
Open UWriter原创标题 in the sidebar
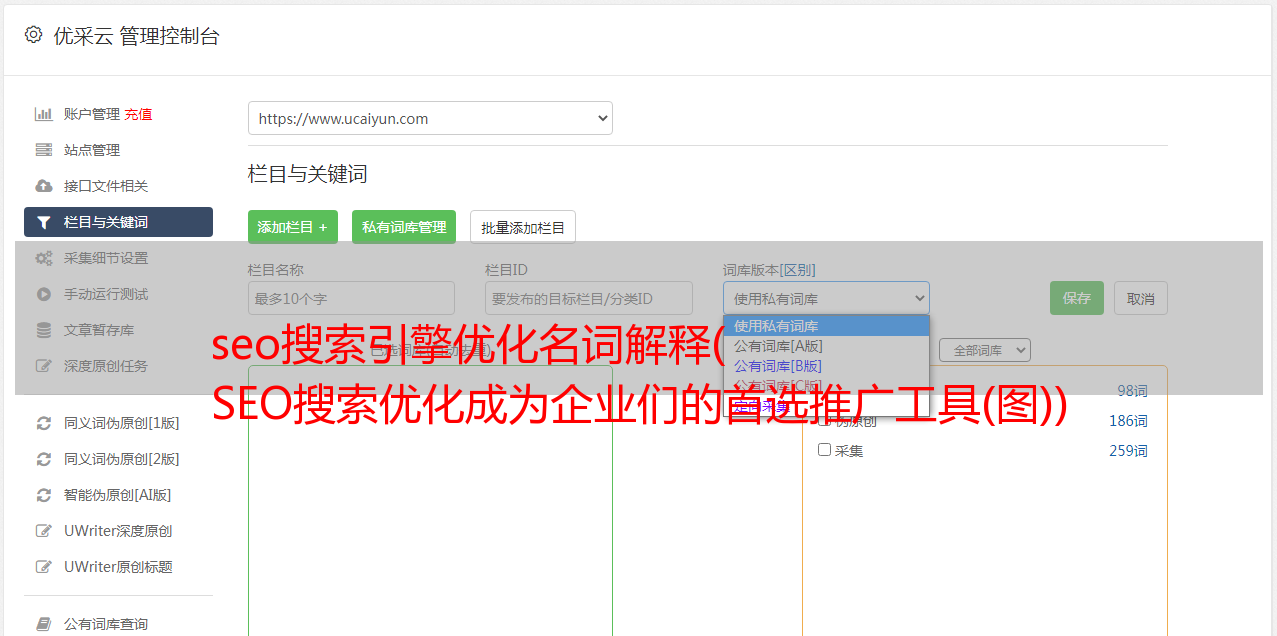(x=118, y=567)
